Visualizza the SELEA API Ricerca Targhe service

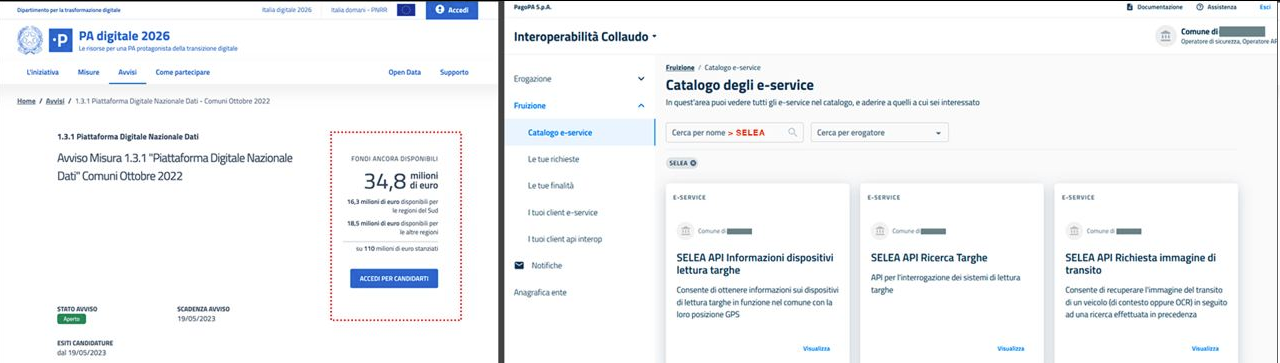[x=1011, y=349]
